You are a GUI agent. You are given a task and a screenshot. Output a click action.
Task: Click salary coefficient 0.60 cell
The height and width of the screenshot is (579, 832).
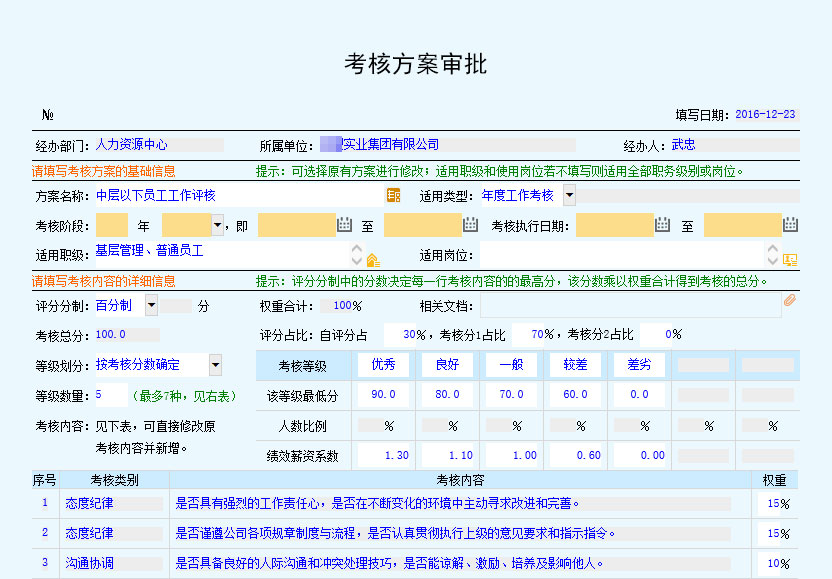point(575,455)
